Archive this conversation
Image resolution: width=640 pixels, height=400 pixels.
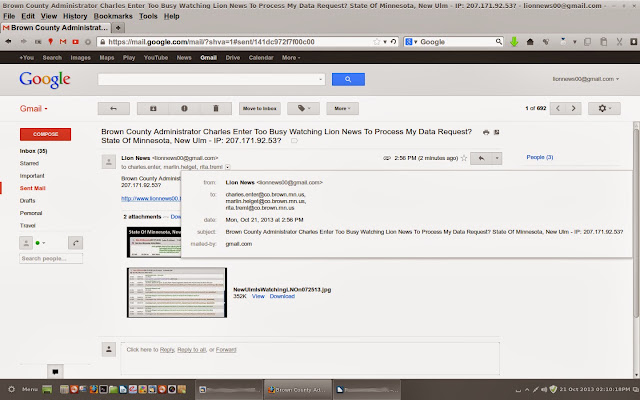pos(153,109)
